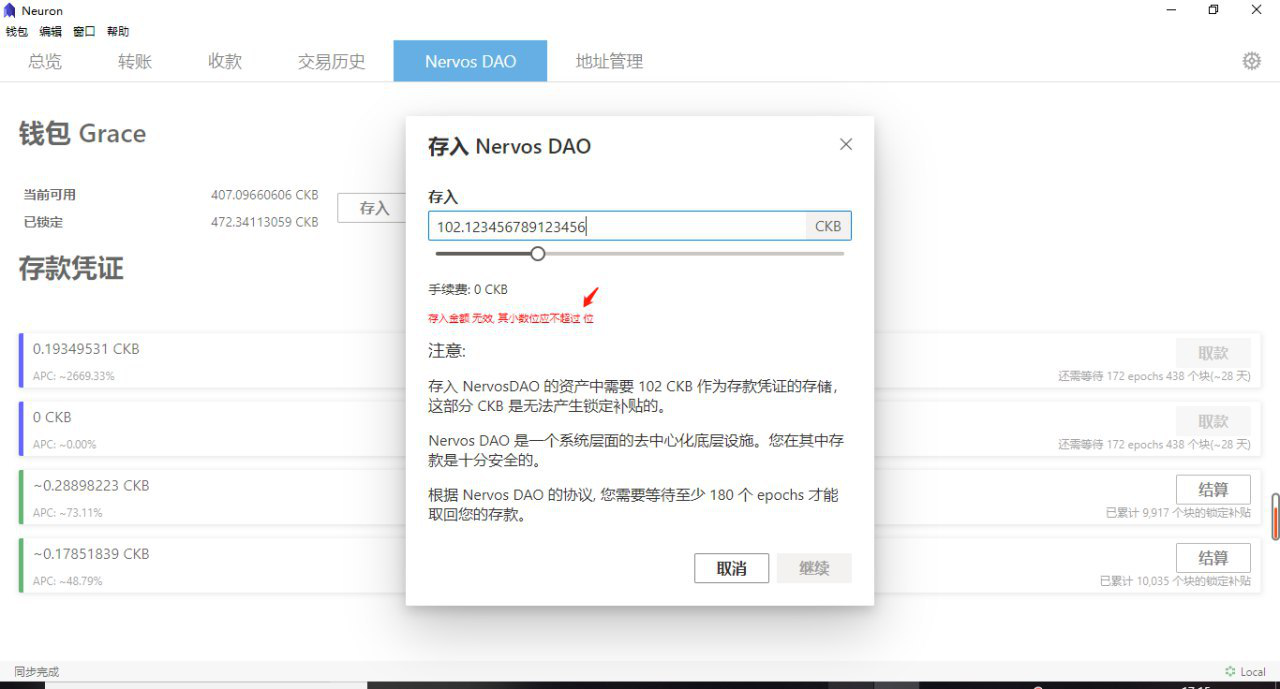Open the 钱包 menu
This screenshot has width=1280, height=689.
pos(17,31)
